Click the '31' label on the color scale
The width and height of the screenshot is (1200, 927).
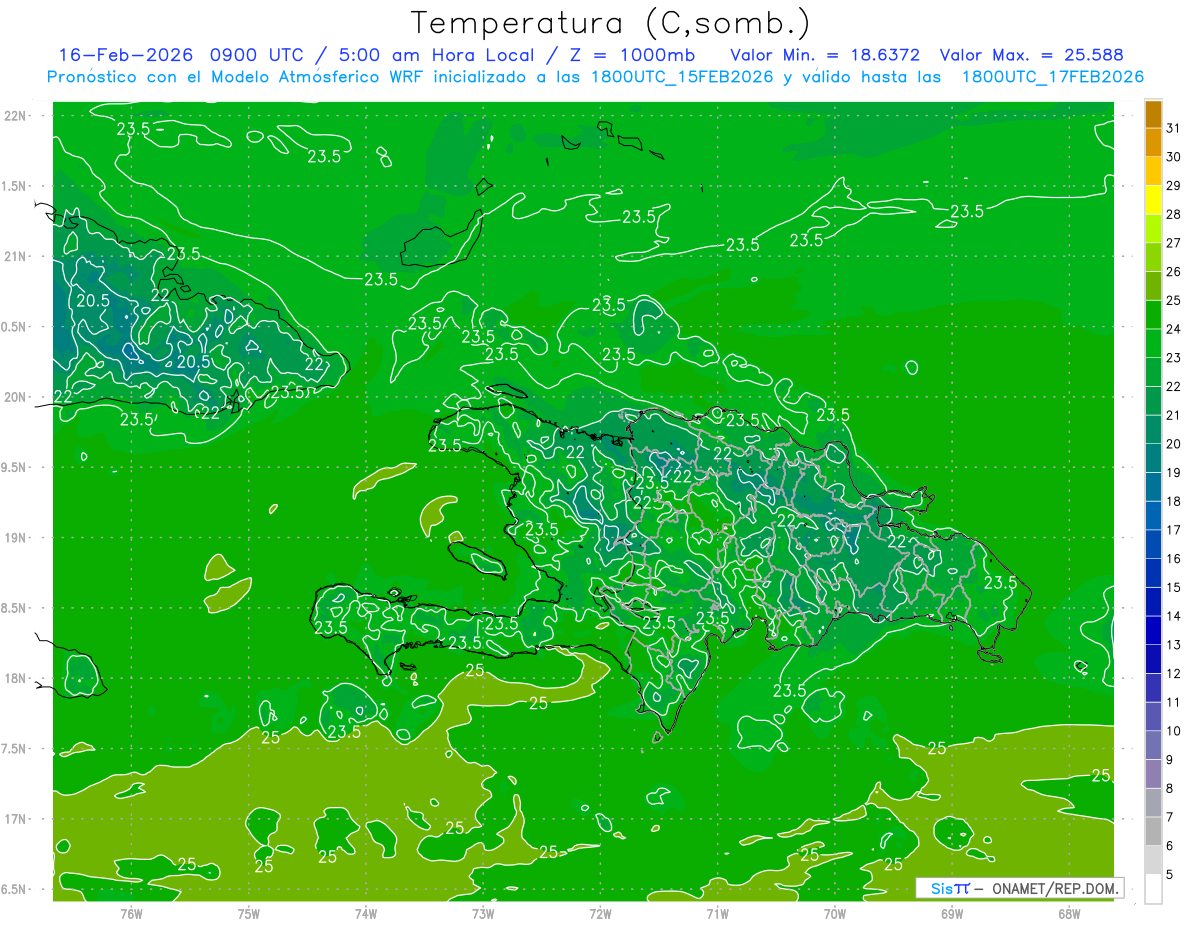pyautogui.click(x=1174, y=128)
